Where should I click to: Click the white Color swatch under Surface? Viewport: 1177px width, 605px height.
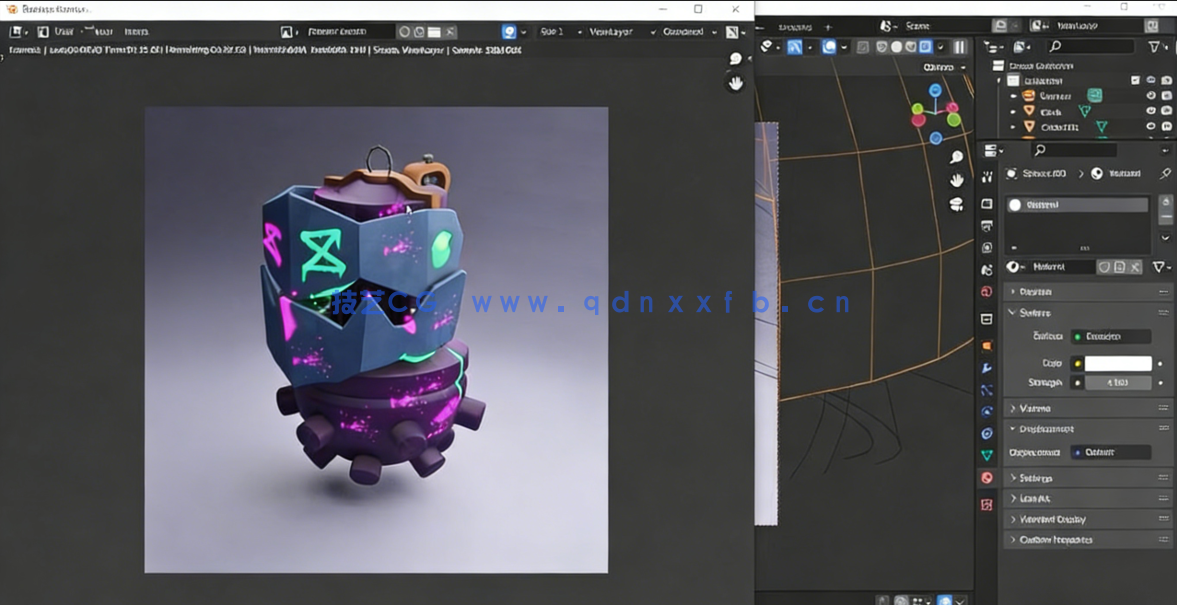click(1120, 362)
